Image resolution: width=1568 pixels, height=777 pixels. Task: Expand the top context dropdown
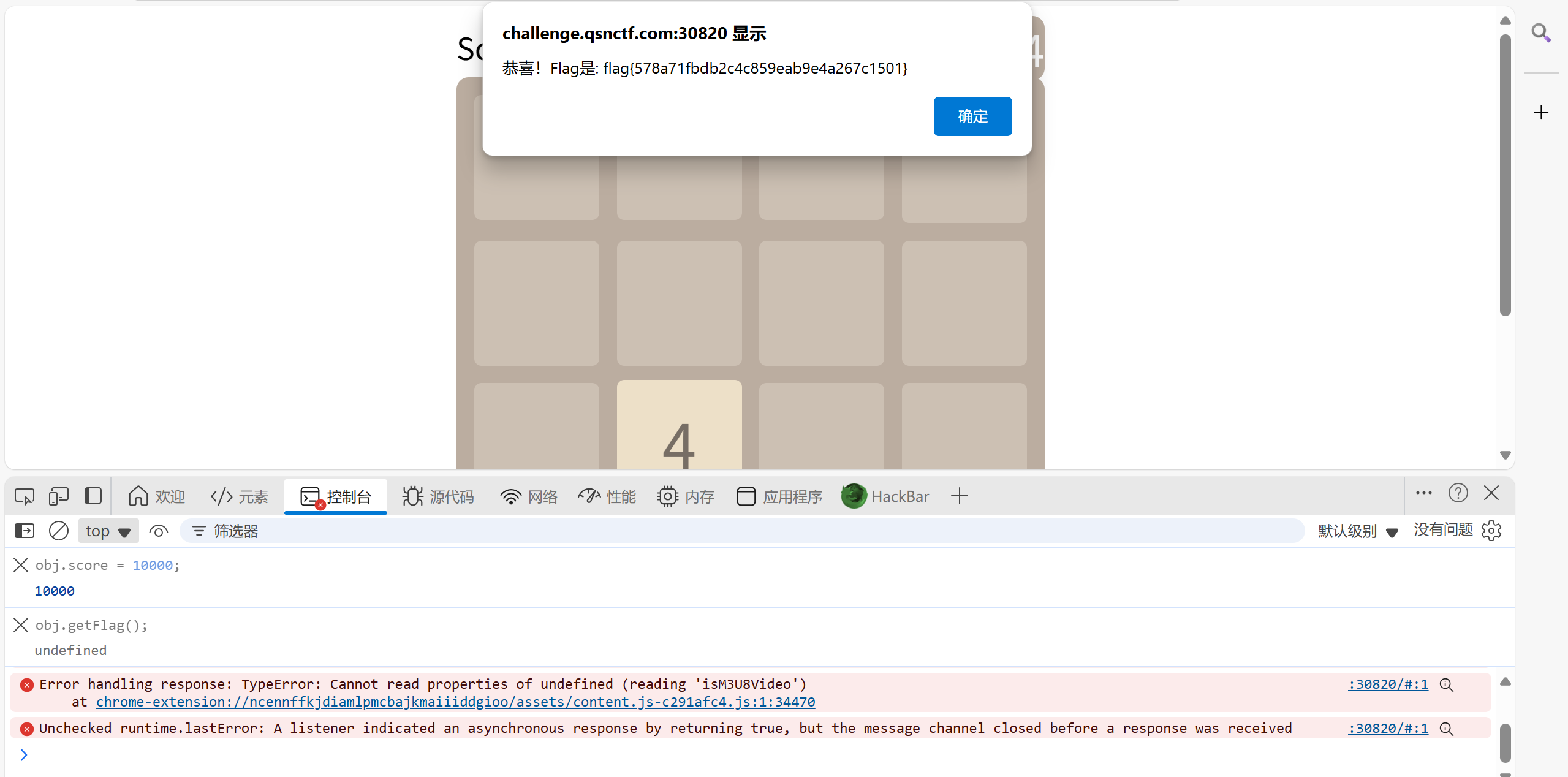108,531
